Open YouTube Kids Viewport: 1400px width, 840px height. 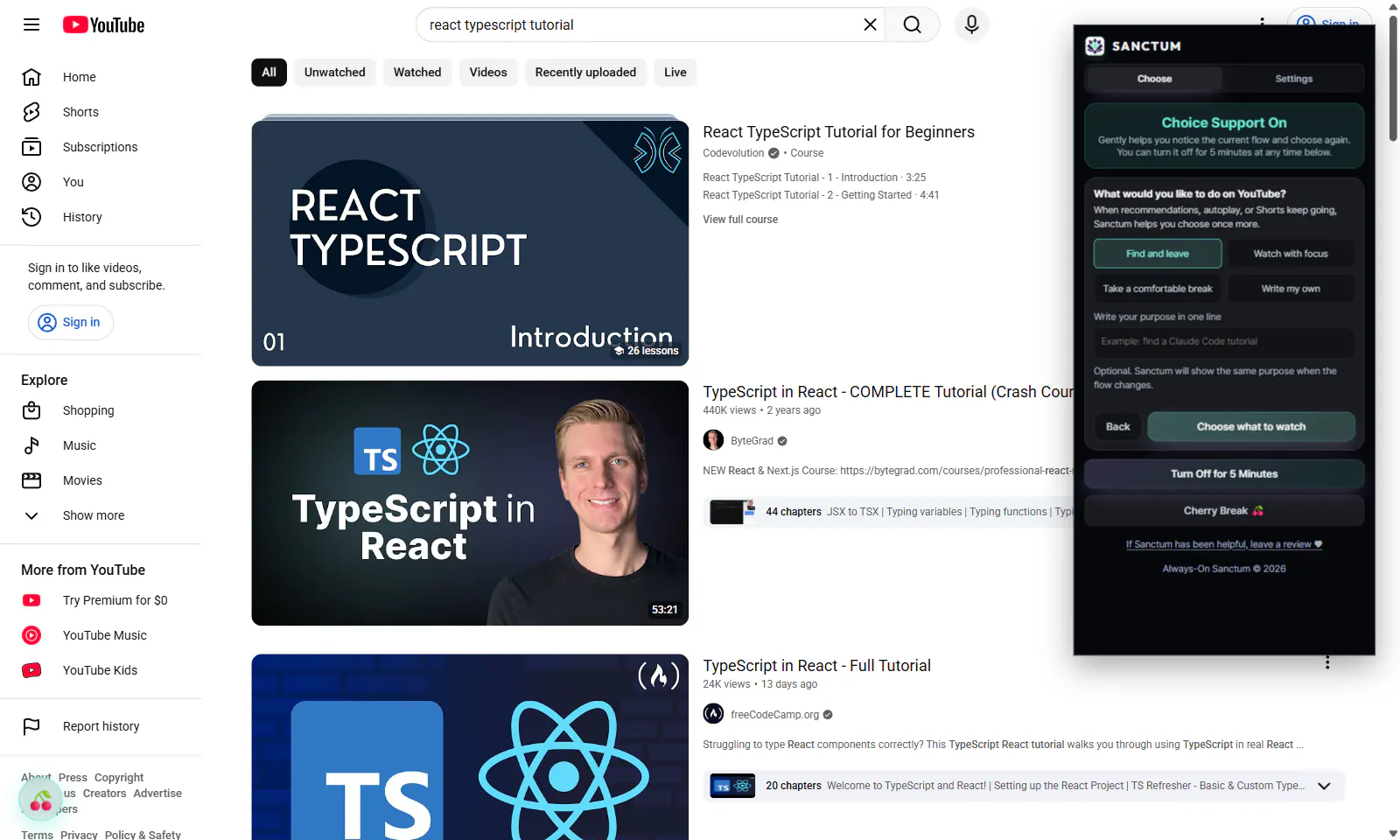(101, 670)
